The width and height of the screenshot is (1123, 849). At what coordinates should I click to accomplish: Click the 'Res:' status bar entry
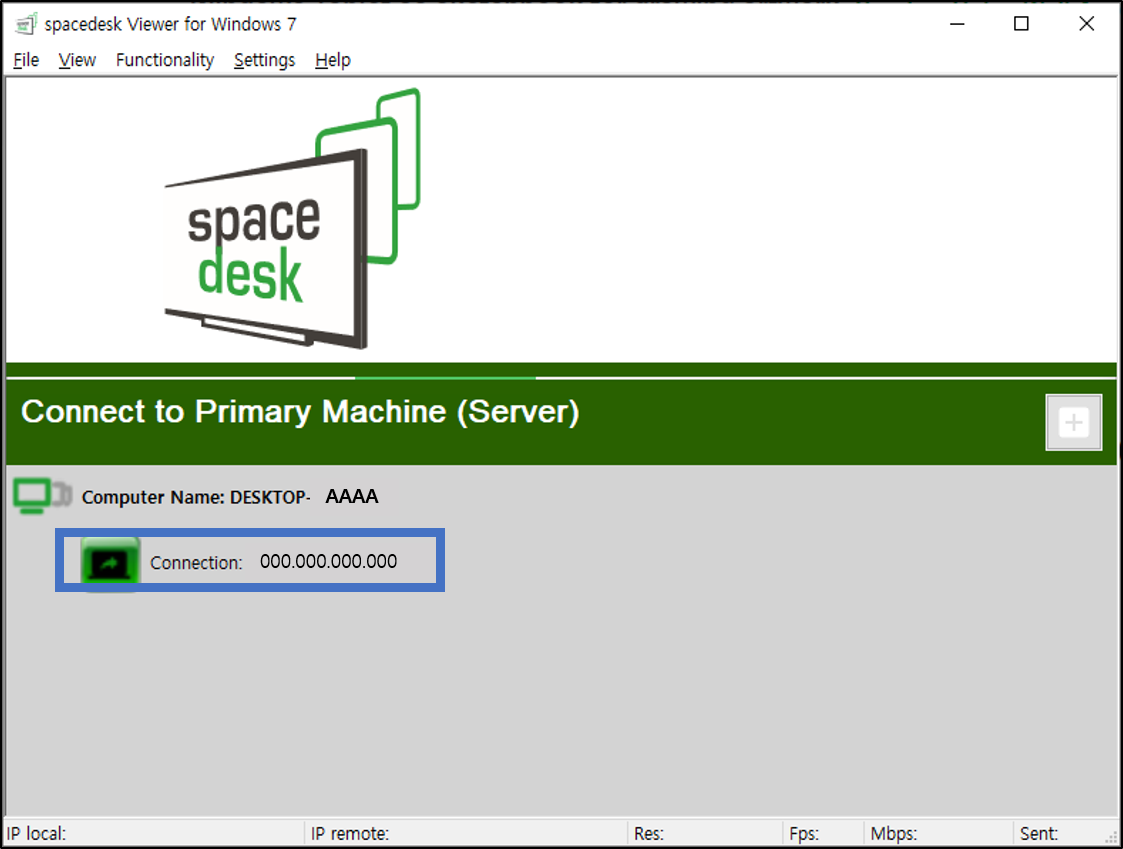(x=705, y=833)
